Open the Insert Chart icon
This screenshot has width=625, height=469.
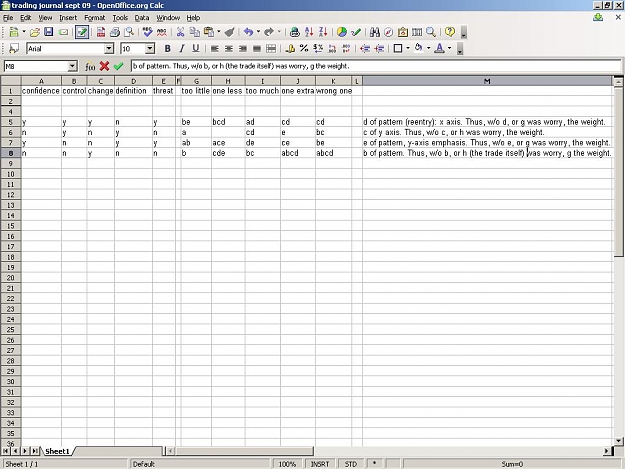click(342, 32)
